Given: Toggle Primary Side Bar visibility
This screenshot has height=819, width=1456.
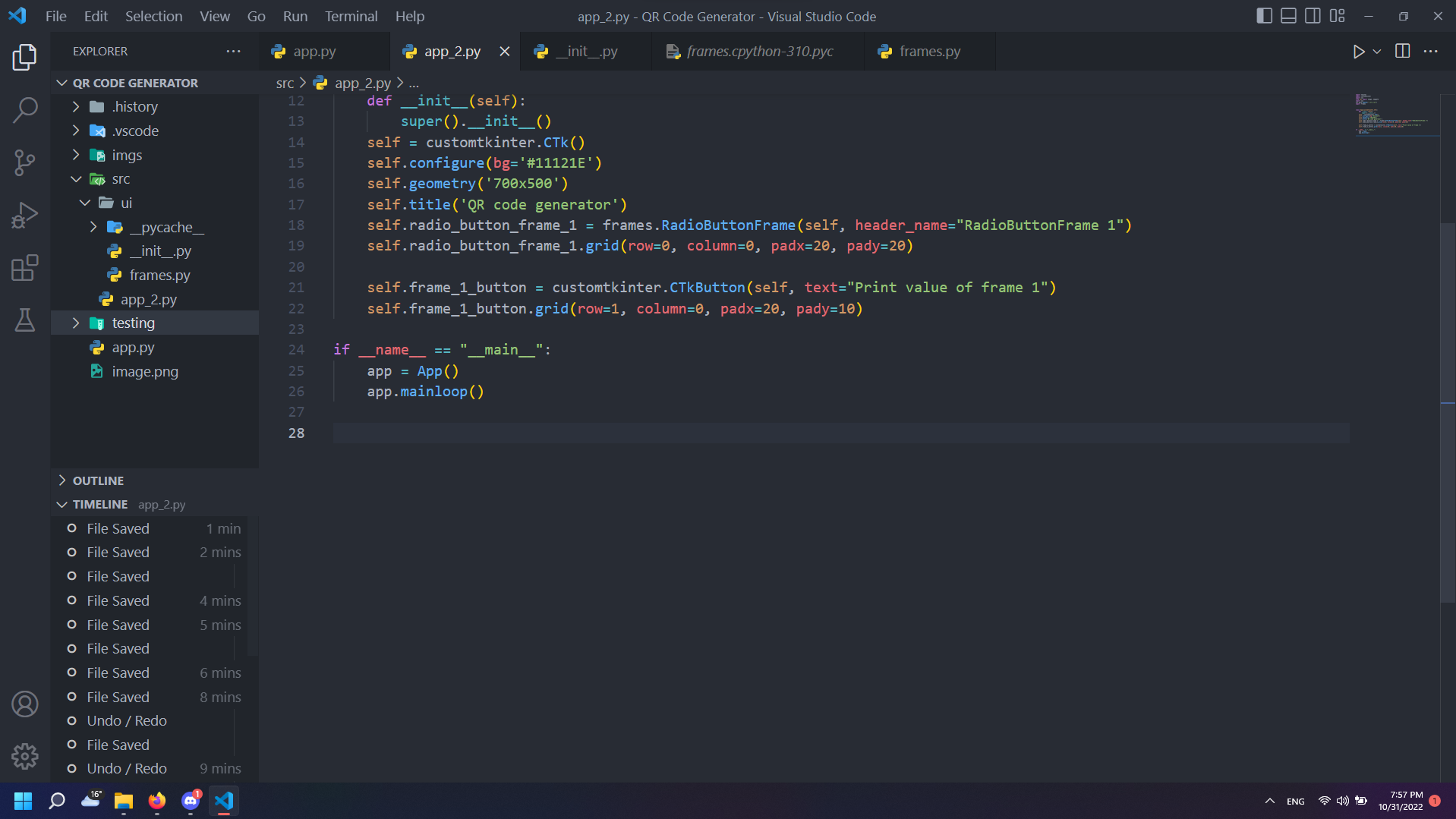Looking at the screenshot, I should coord(1264,16).
